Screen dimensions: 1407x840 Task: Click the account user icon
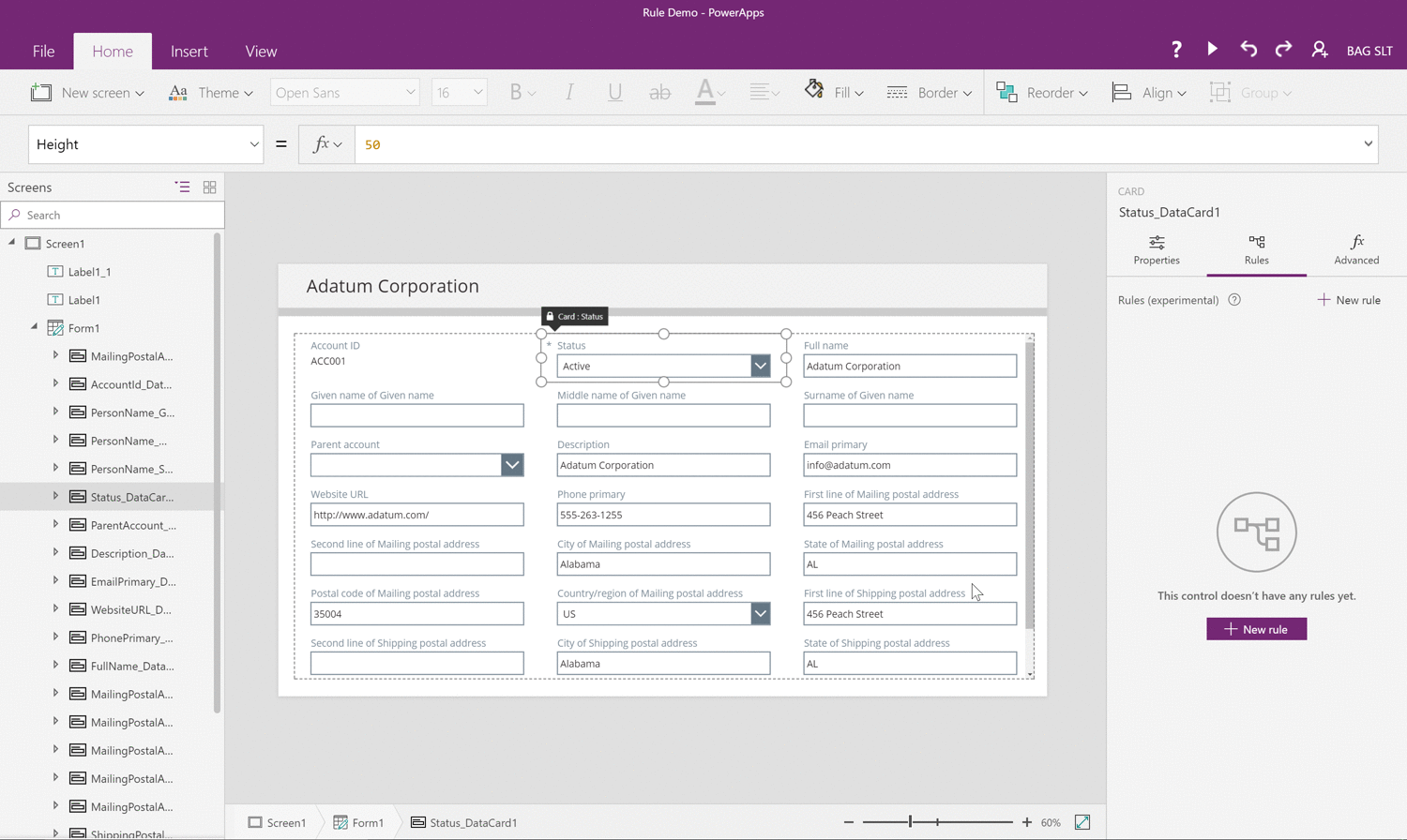click(1320, 50)
